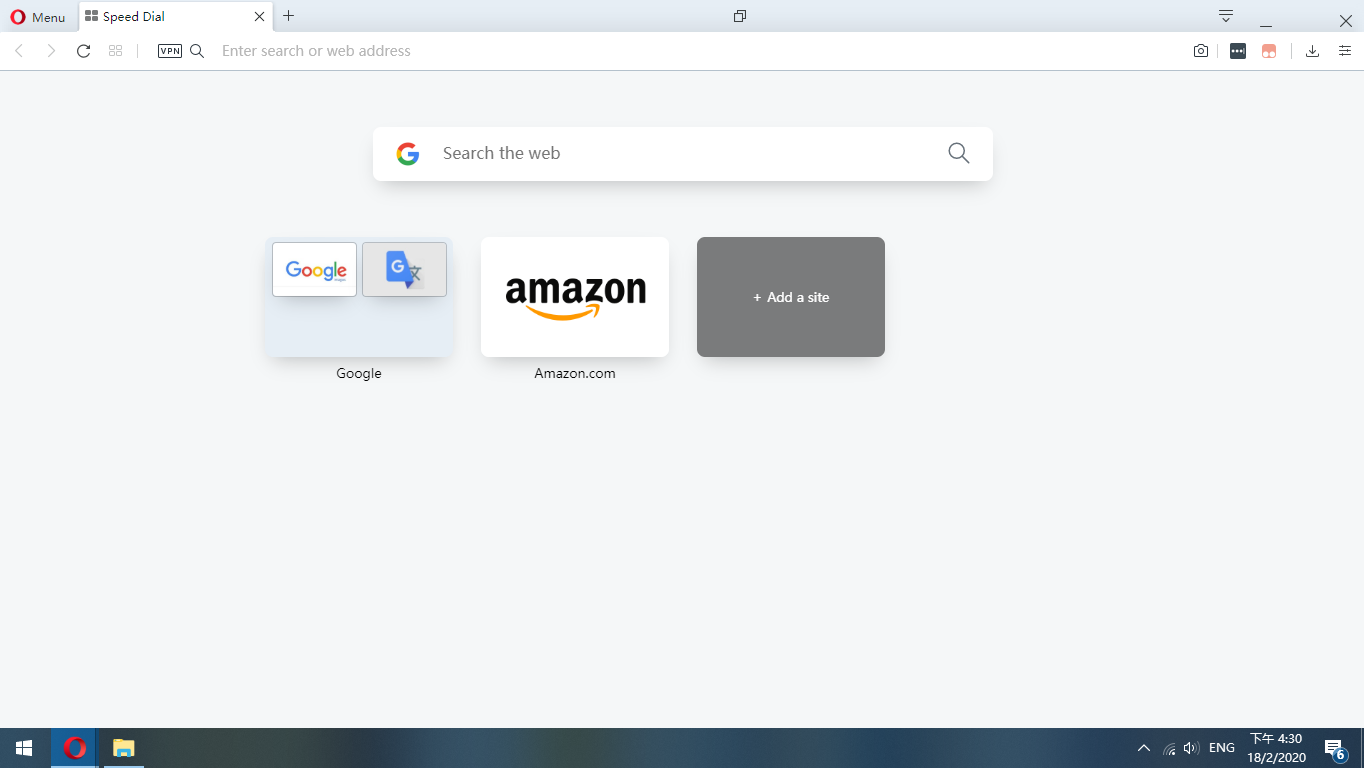The image size is (1364, 768).
Task: Open tab menu dropdown at top right
Action: click(x=1226, y=16)
